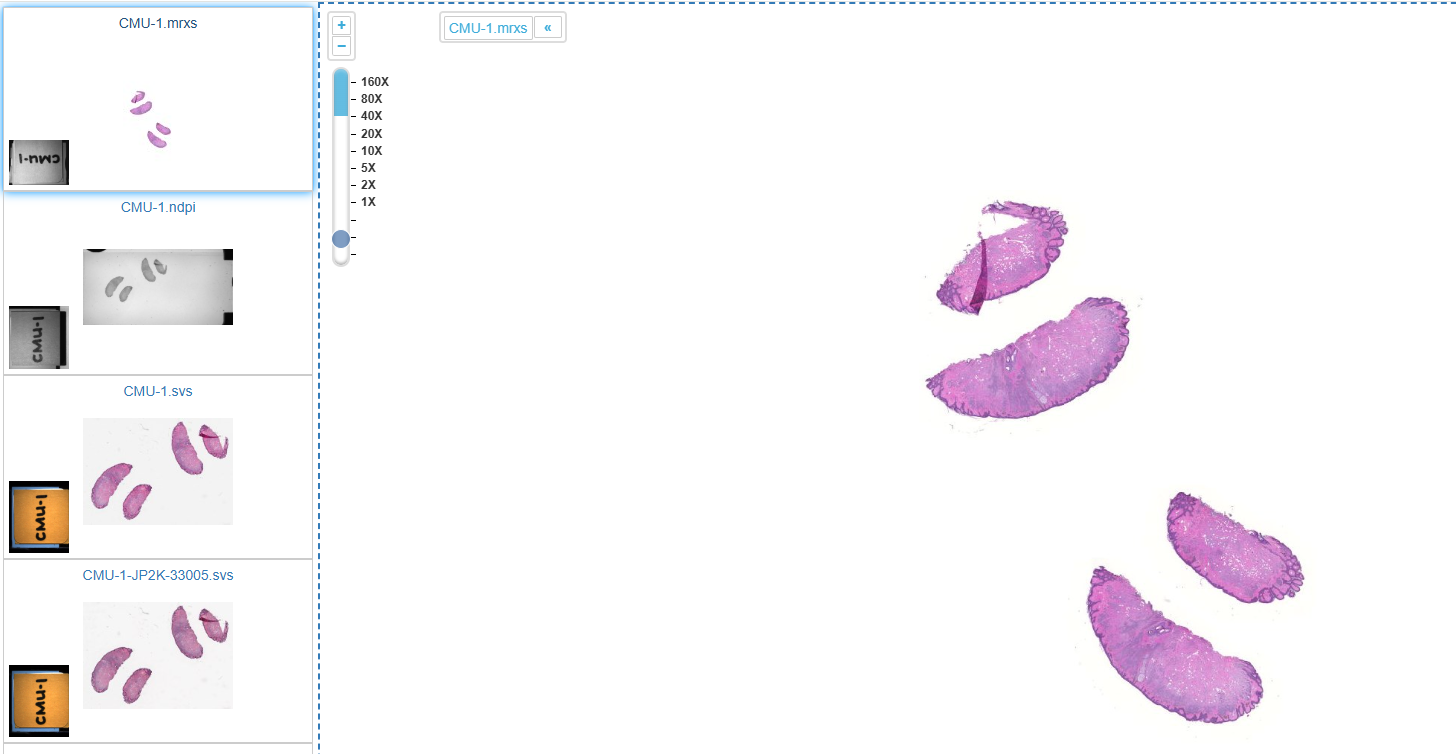Click the mirrored gray label image for CMU-1.mrxs

(39, 162)
